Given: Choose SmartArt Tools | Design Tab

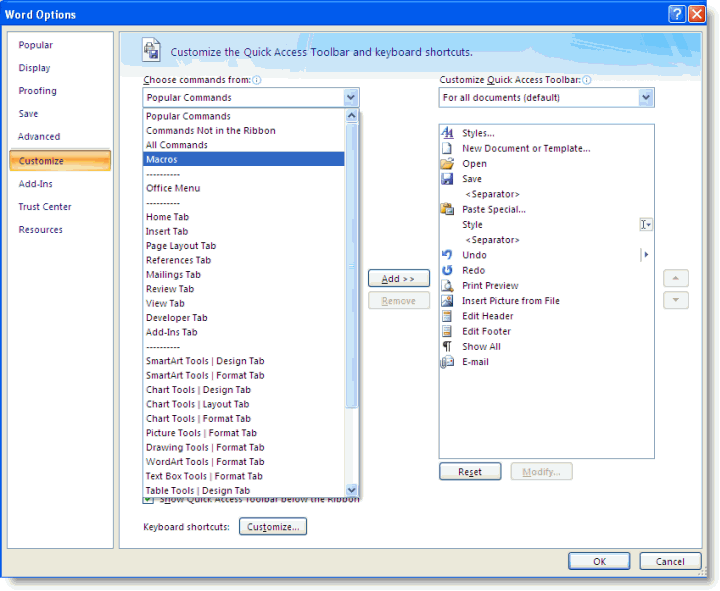Looking at the screenshot, I should pyautogui.click(x=244, y=361).
